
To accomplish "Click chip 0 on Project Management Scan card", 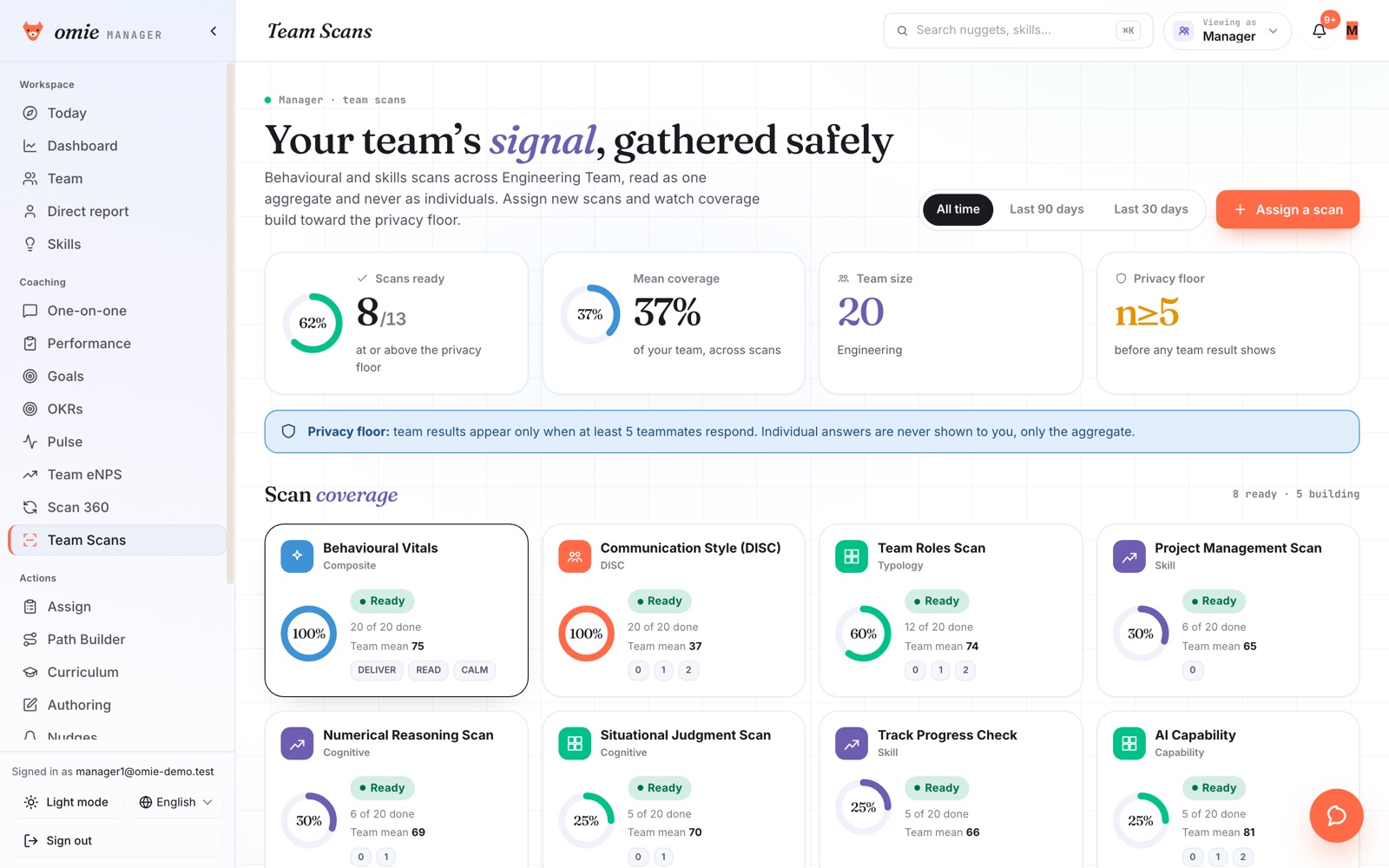I will [x=1192, y=670].
